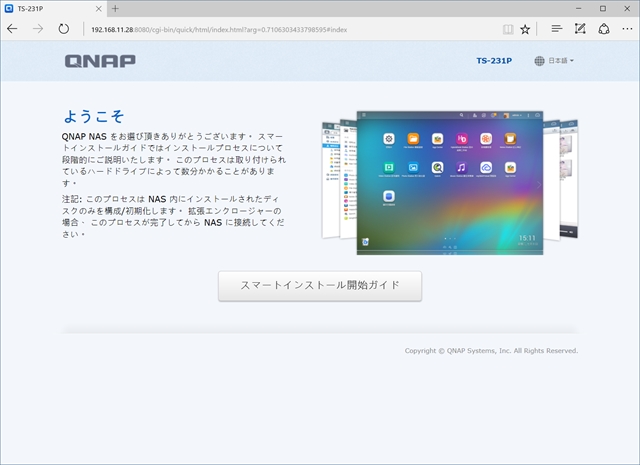Open the Make a Web Note pen icon
Screen dimensions: 640x465
(x=580, y=29)
